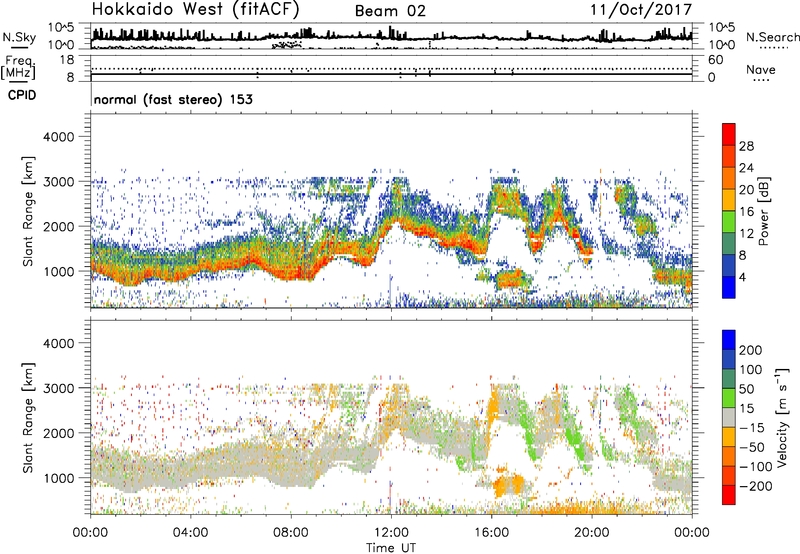The width and height of the screenshot is (800, 554).
Task: Click the "20" power colorbar label
Action: click(x=746, y=190)
